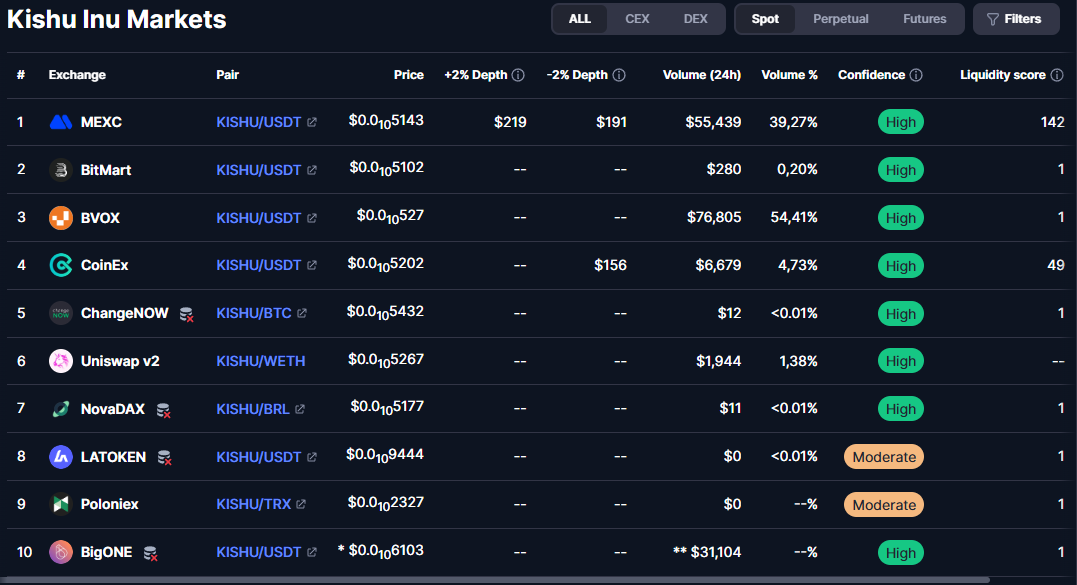1077x585 pixels.
Task: Sort by Volume (24h) column header
Action: coord(701,75)
